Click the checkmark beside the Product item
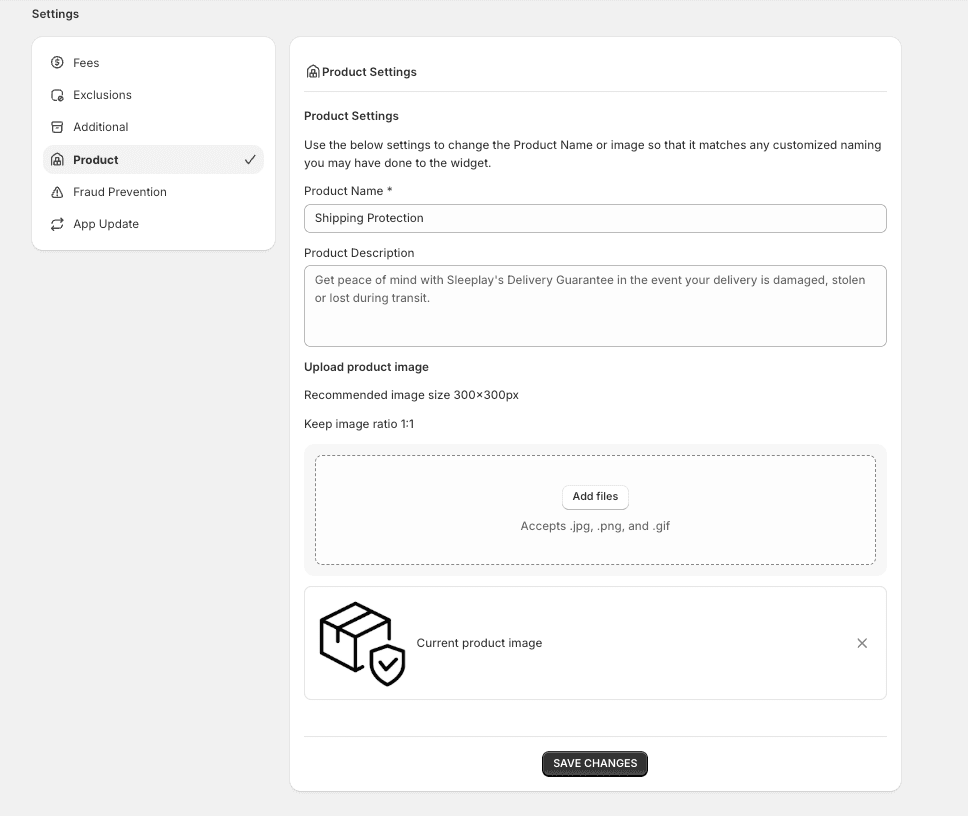The height and width of the screenshot is (816, 968). click(x=250, y=159)
